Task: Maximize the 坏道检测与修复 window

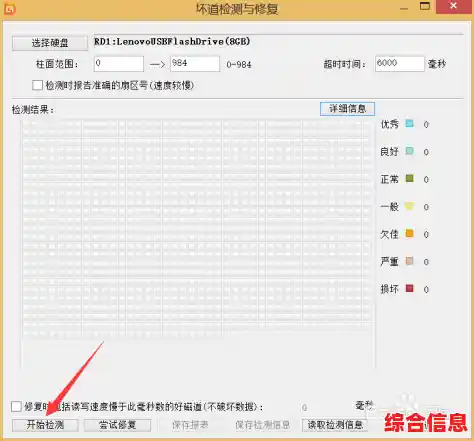Action: [425, 7]
